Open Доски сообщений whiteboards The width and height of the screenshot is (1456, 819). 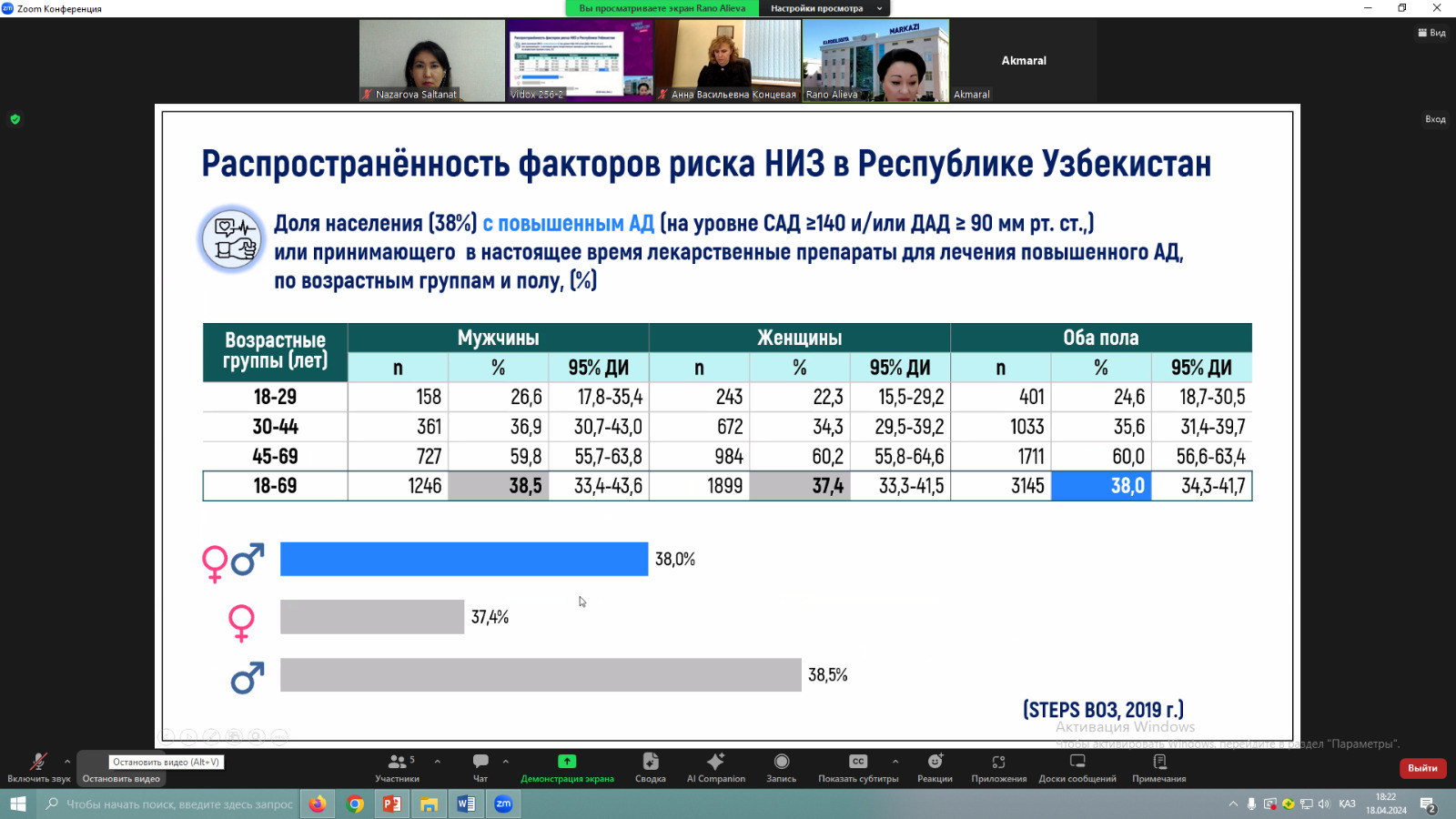coord(1077,766)
